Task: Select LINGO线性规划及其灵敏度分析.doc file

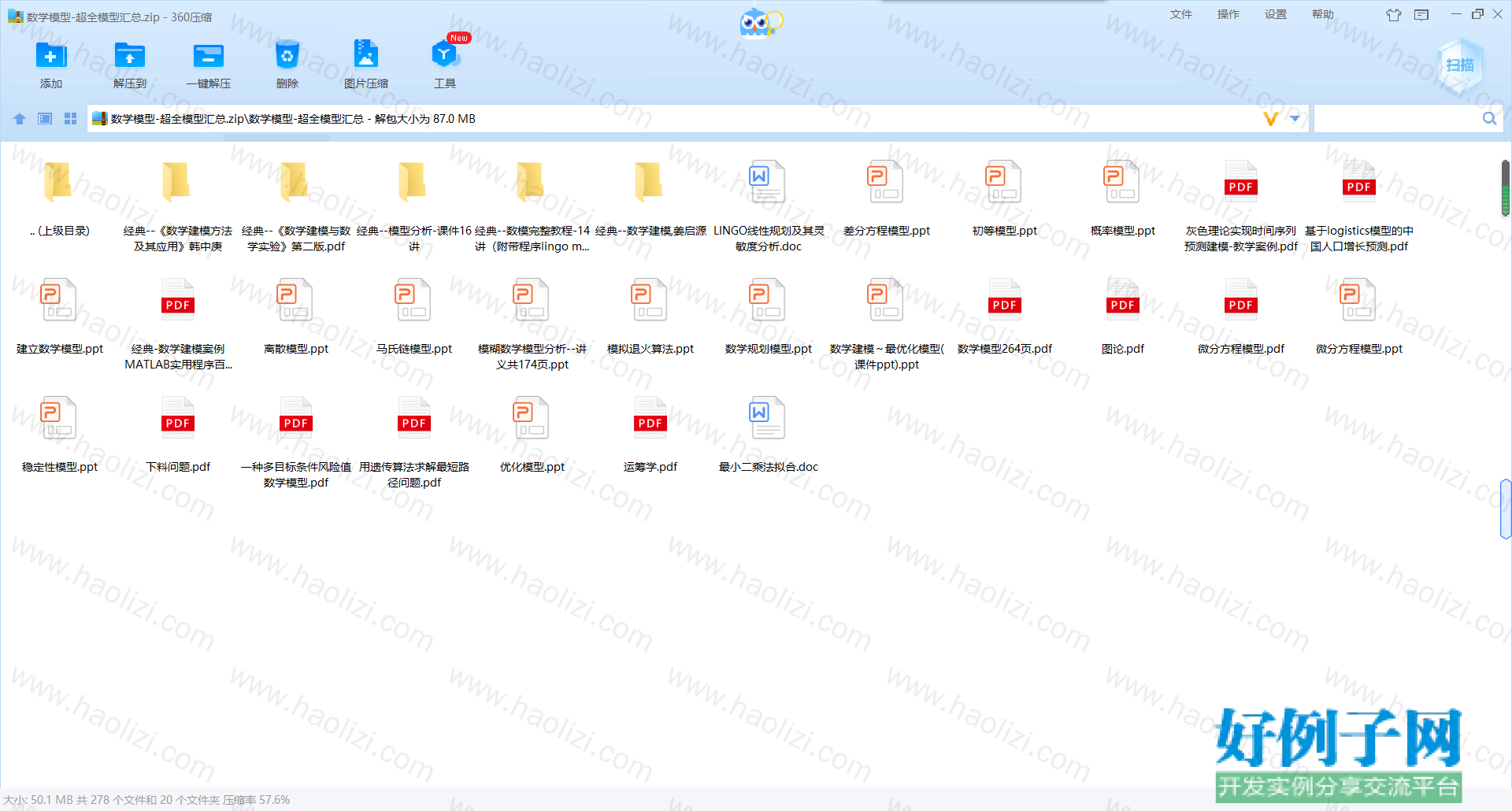Action: coord(769,206)
